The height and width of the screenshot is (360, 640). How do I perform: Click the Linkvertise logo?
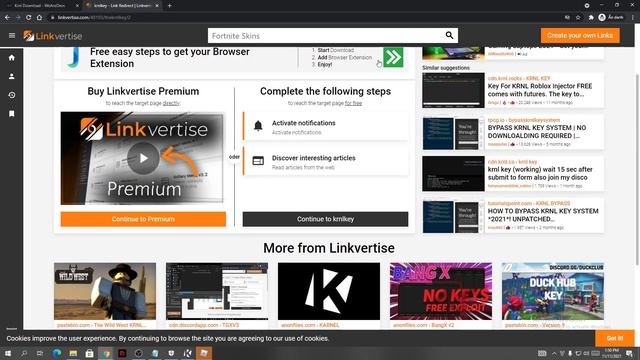pyautogui.click(x=53, y=36)
